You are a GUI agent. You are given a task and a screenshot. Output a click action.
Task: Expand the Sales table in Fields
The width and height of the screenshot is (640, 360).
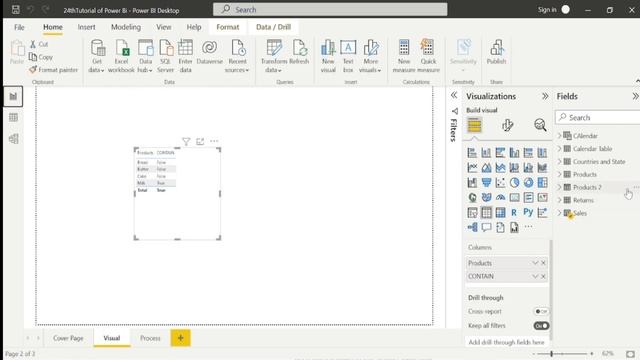point(560,213)
